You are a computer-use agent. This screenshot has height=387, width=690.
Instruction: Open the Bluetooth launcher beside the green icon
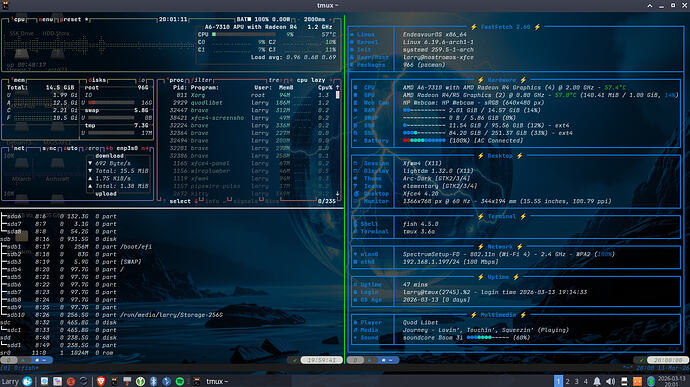(153, 381)
